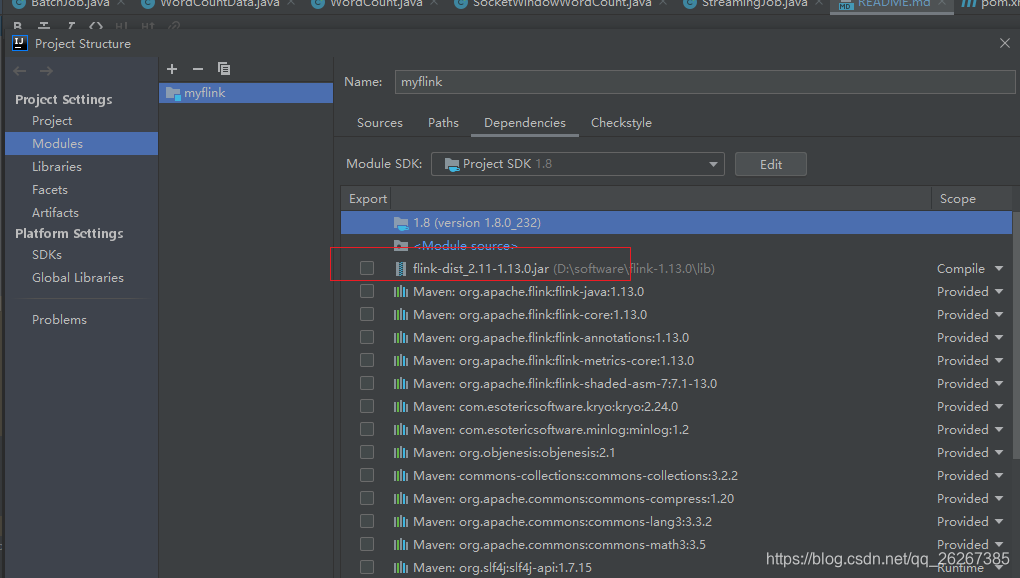Open Artifacts settings page
The height and width of the screenshot is (578, 1020).
point(55,213)
